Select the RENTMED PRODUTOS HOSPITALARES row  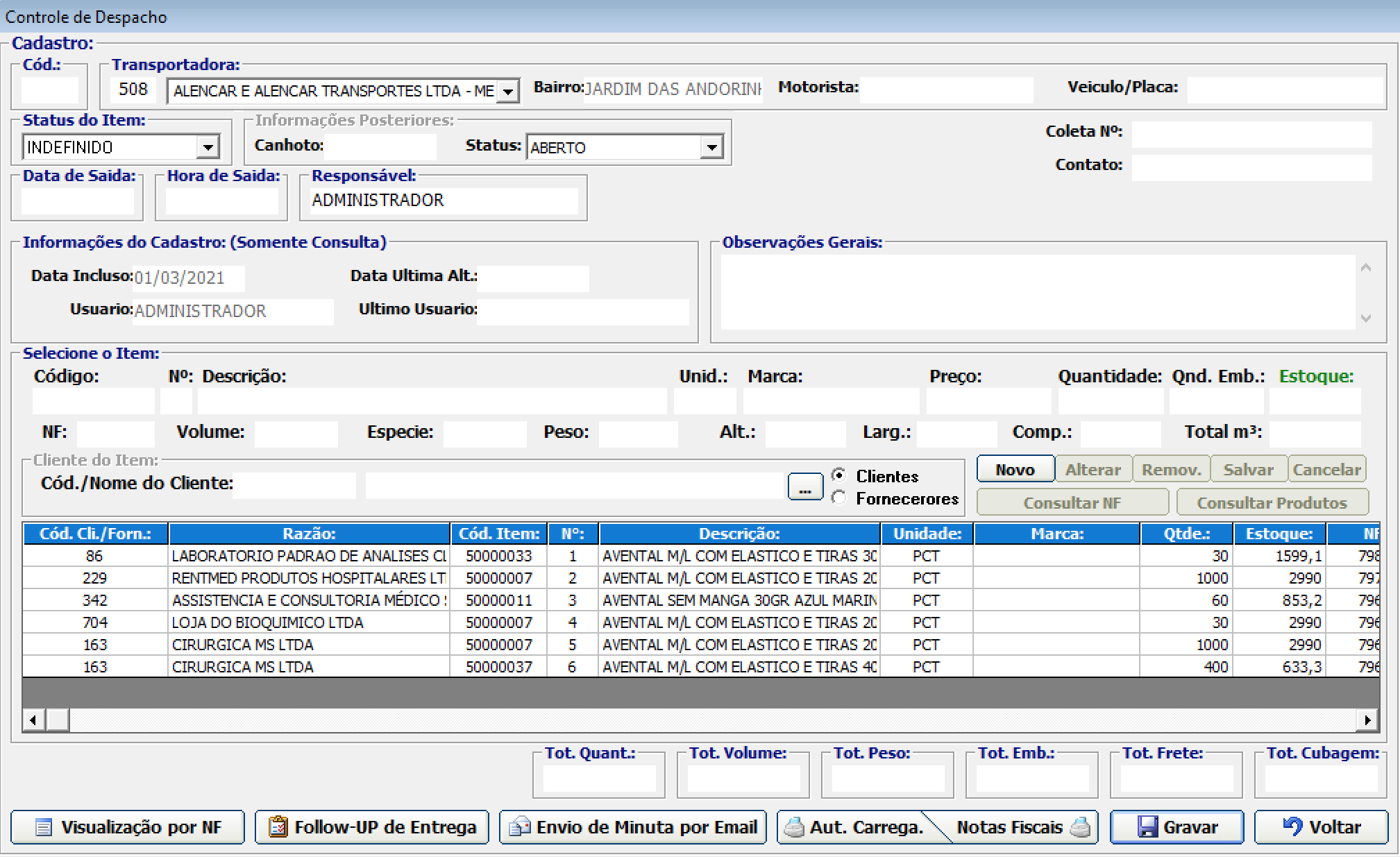[x=309, y=578]
